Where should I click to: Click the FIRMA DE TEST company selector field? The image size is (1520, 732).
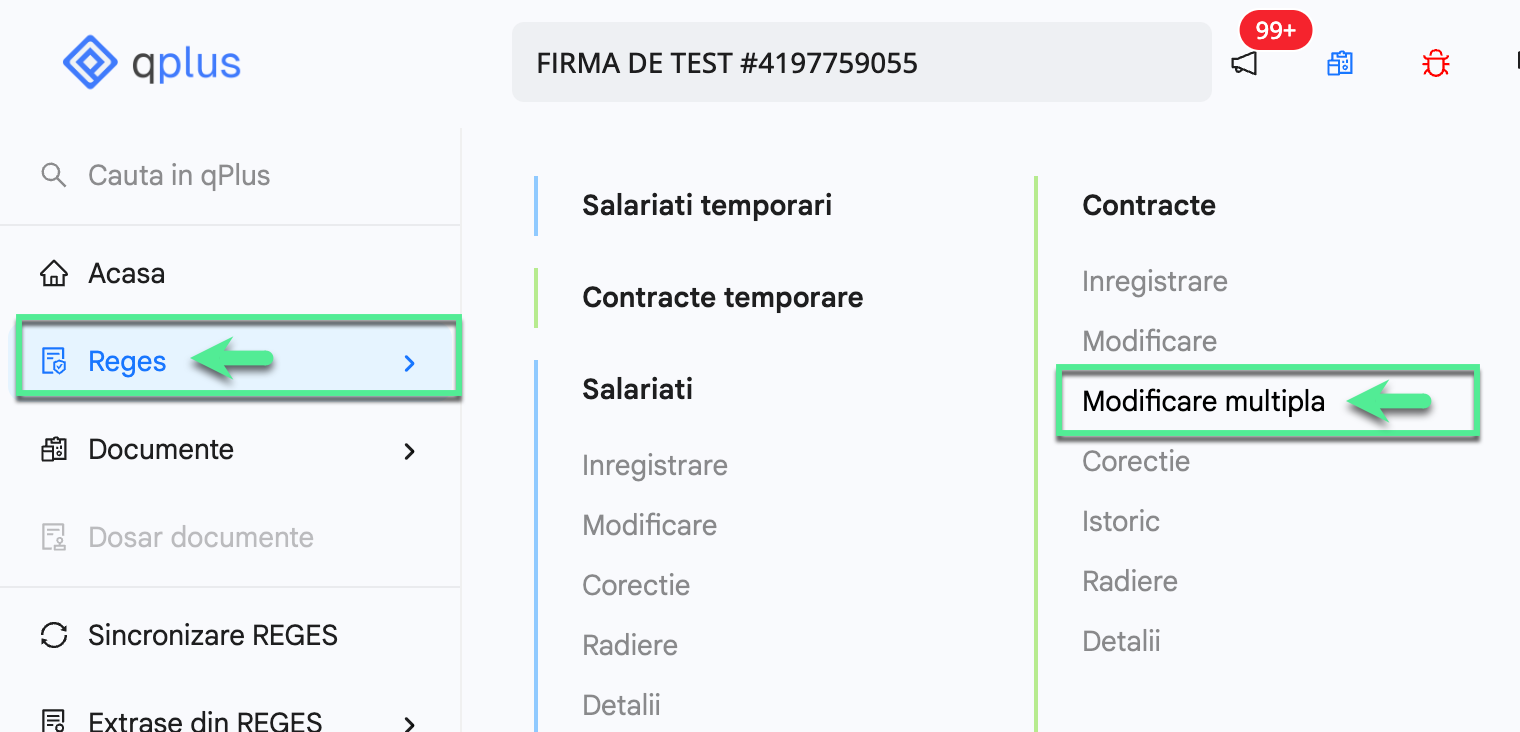[x=861, y=62]
